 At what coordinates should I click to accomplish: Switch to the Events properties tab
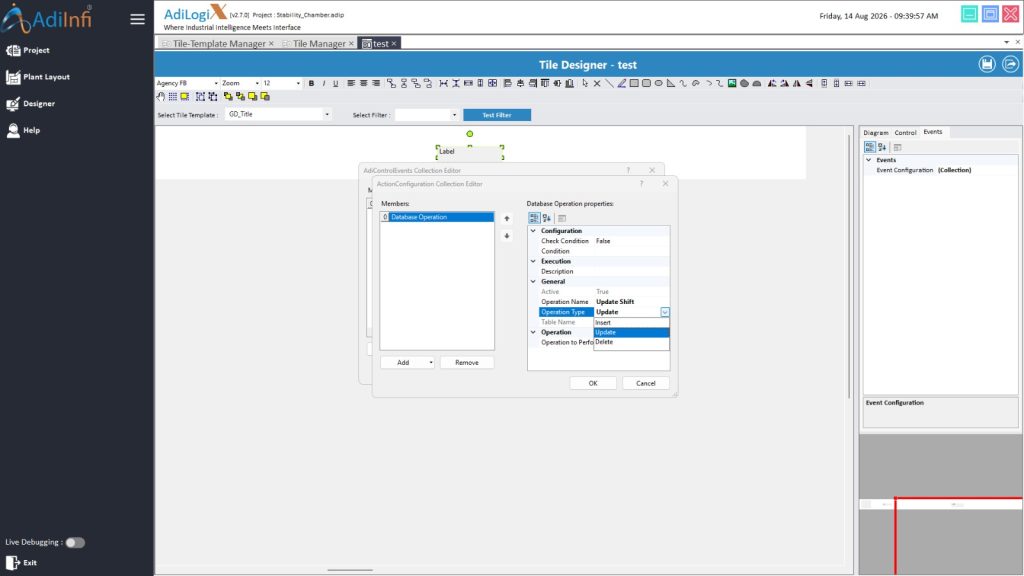point(933,132)
